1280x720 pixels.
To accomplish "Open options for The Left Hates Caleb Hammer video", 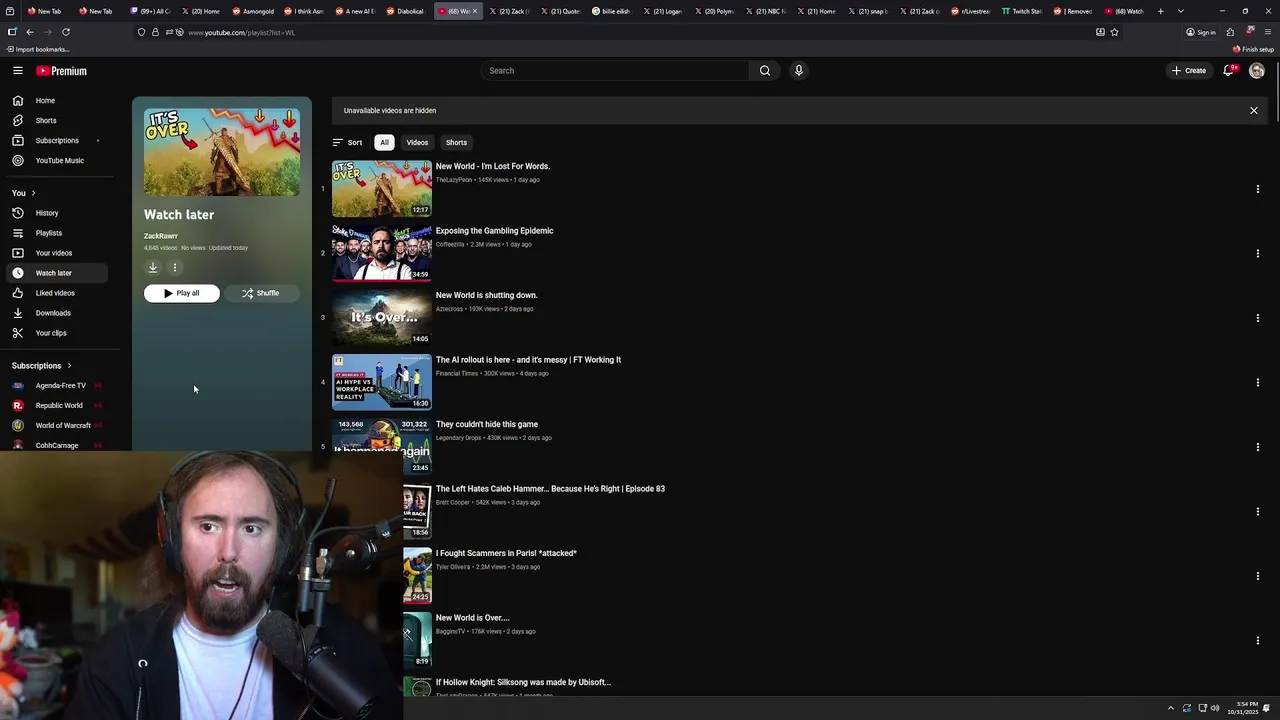I will point(1258,512).
